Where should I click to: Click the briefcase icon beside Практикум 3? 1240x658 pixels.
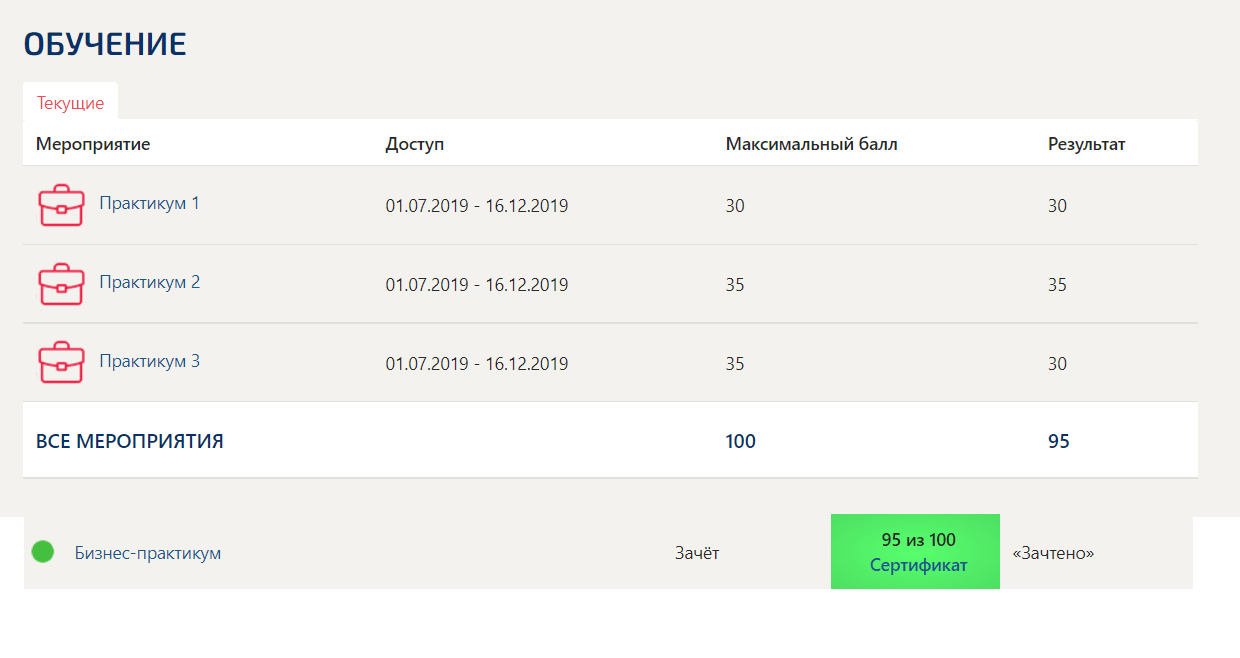tap(61, 363)
